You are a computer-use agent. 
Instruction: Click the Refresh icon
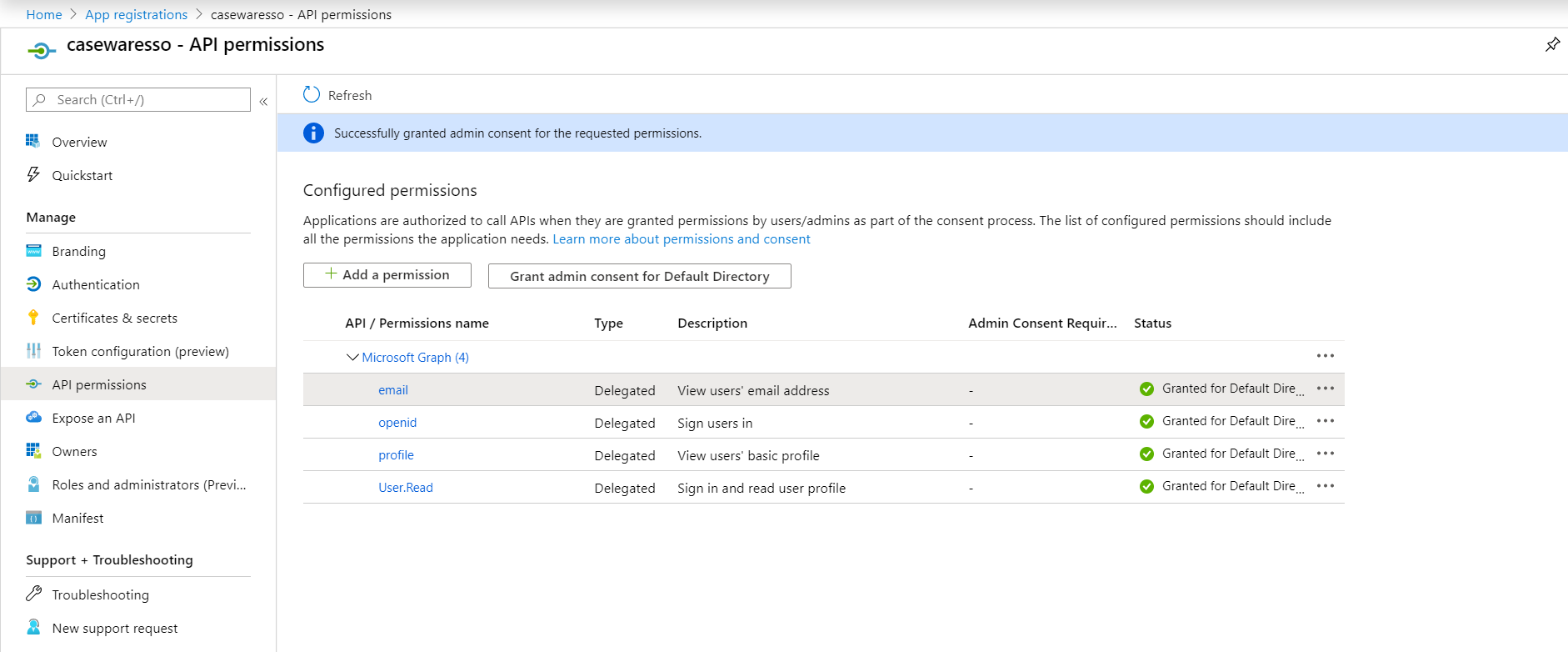312,95
